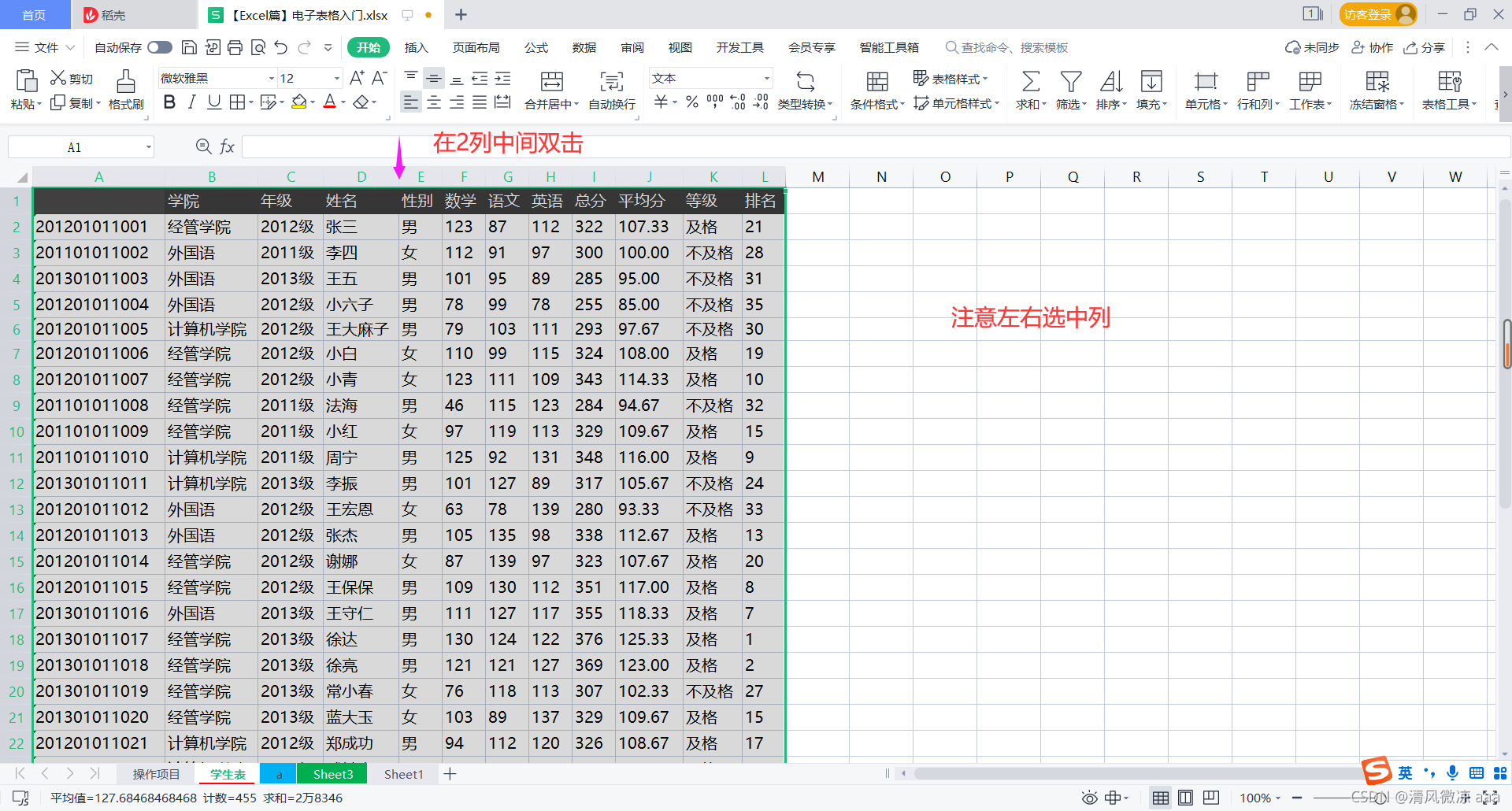Click the decrease indent icon

(480, 78)
